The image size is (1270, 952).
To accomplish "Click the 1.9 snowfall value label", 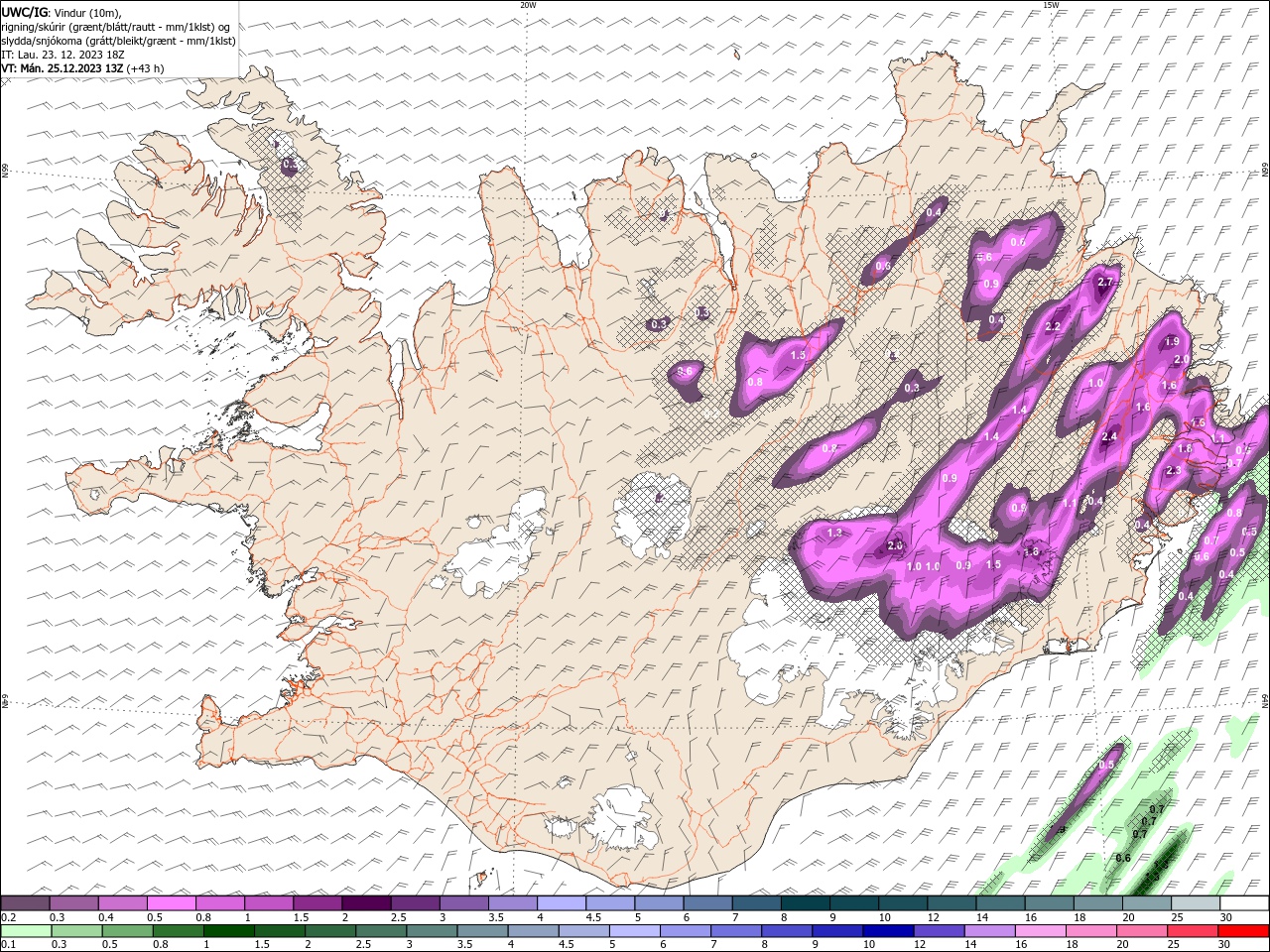I will [1172, 342].
